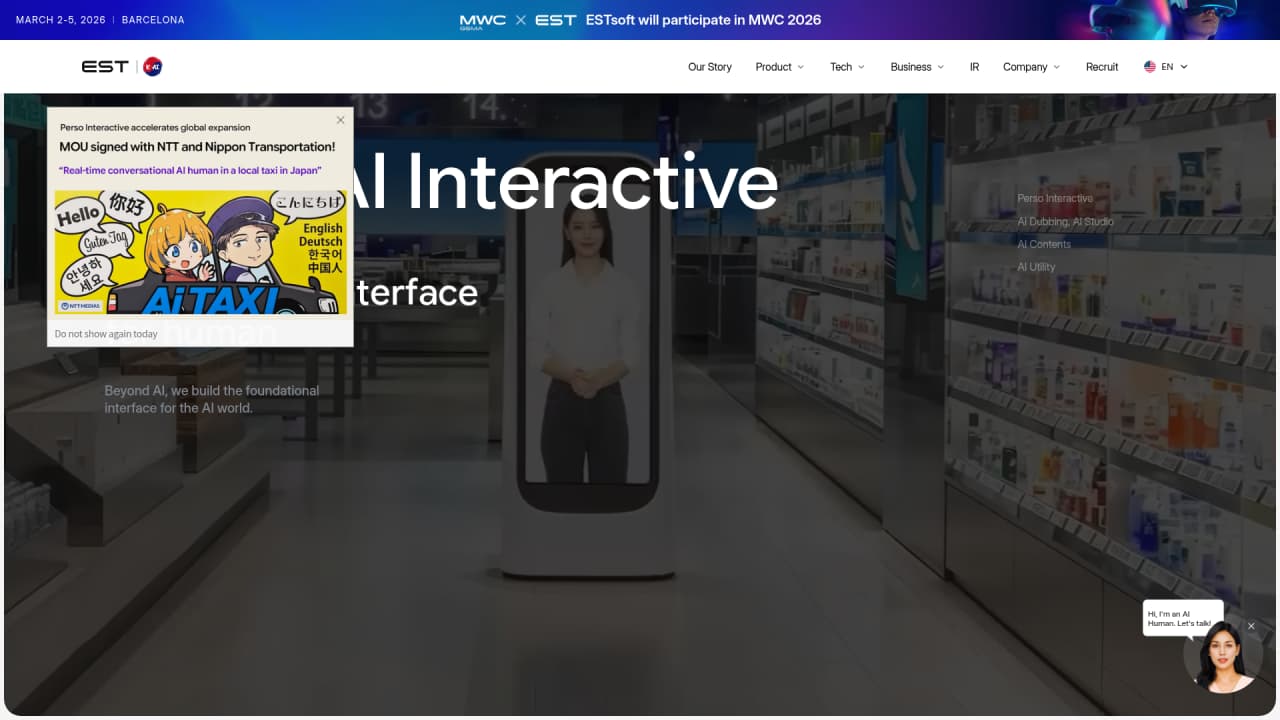Go to AI Contents slide
Viewport: 1280px width, 720px height.
[x=1044, y=244]
